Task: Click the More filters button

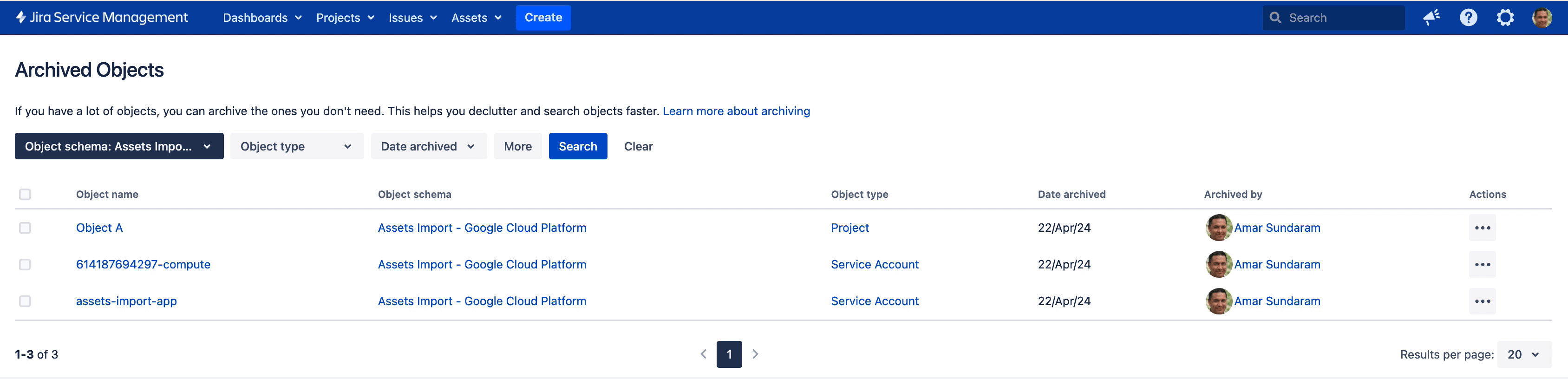Action: coord(517,146)
